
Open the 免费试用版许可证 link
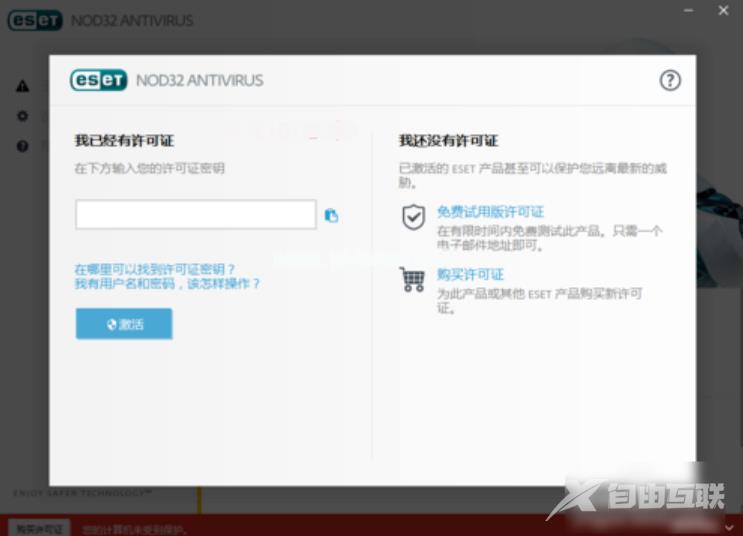point(490,211)
